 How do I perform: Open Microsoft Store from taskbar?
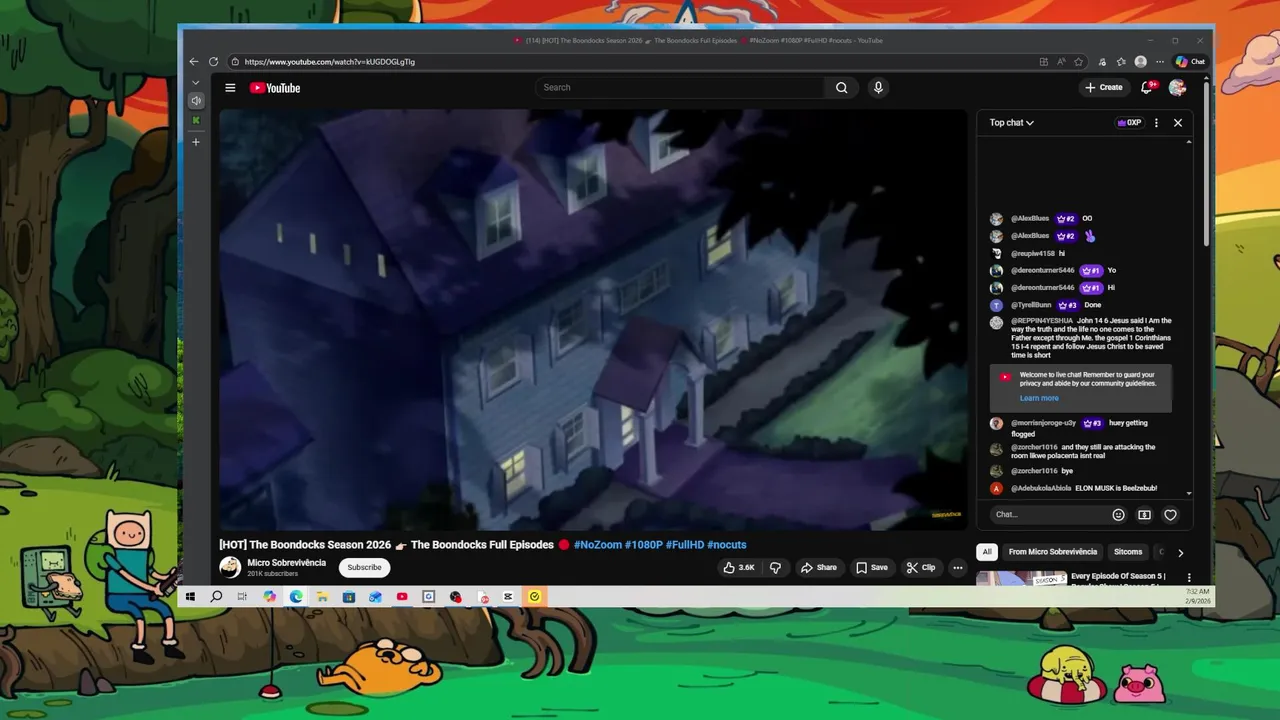pyautogui.click(x=348, y=597)
